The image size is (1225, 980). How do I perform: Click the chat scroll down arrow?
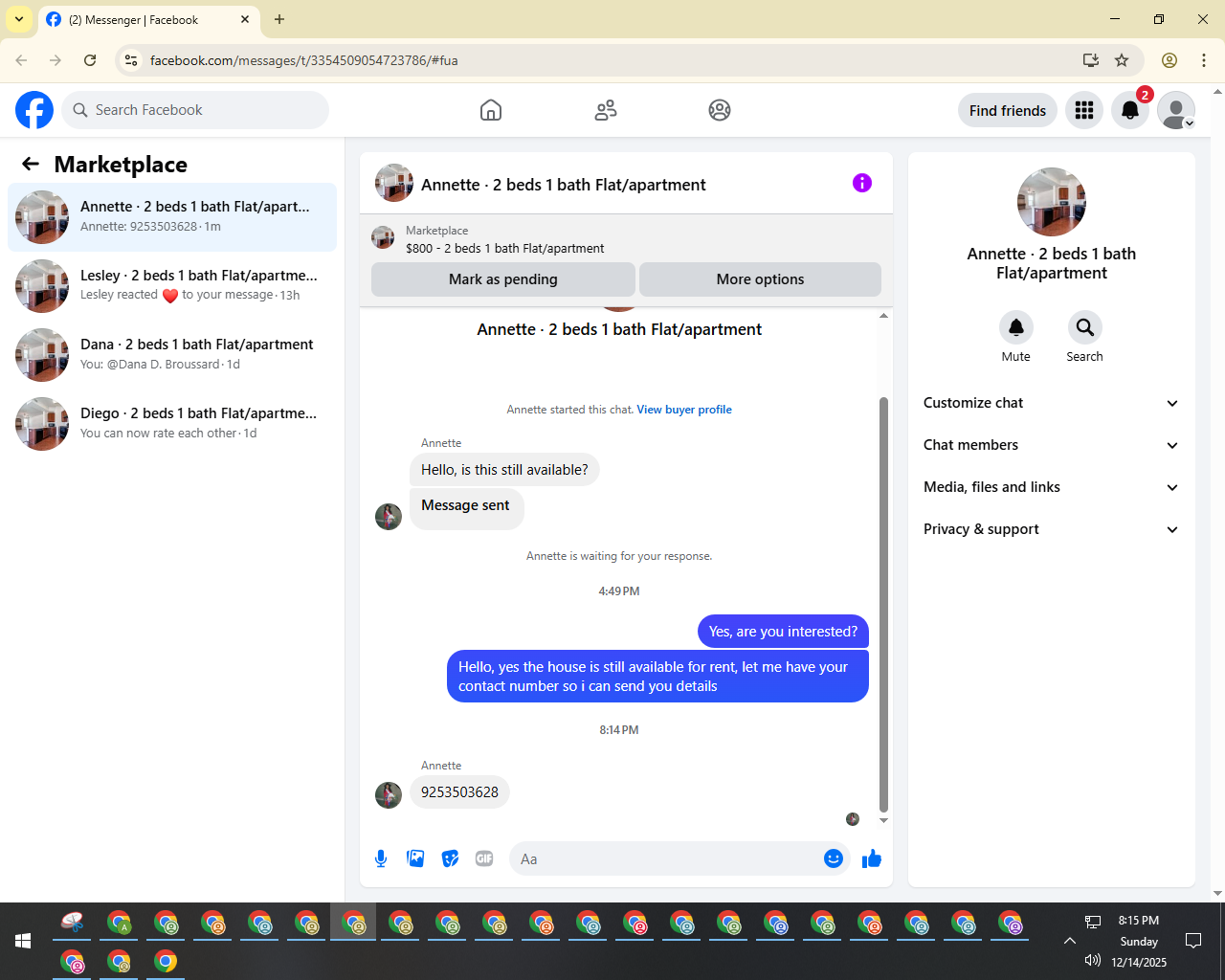(x=883, y=820)
